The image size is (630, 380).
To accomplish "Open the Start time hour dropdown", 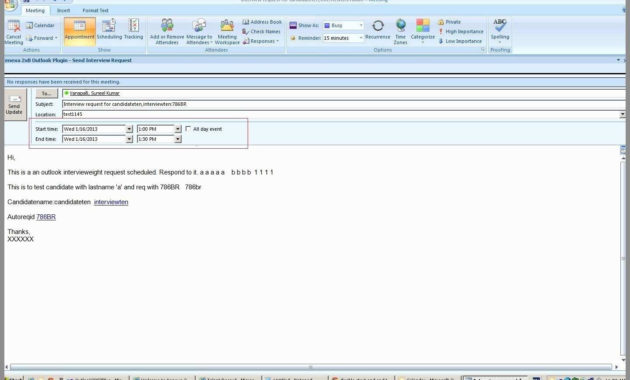I will 178,129.
